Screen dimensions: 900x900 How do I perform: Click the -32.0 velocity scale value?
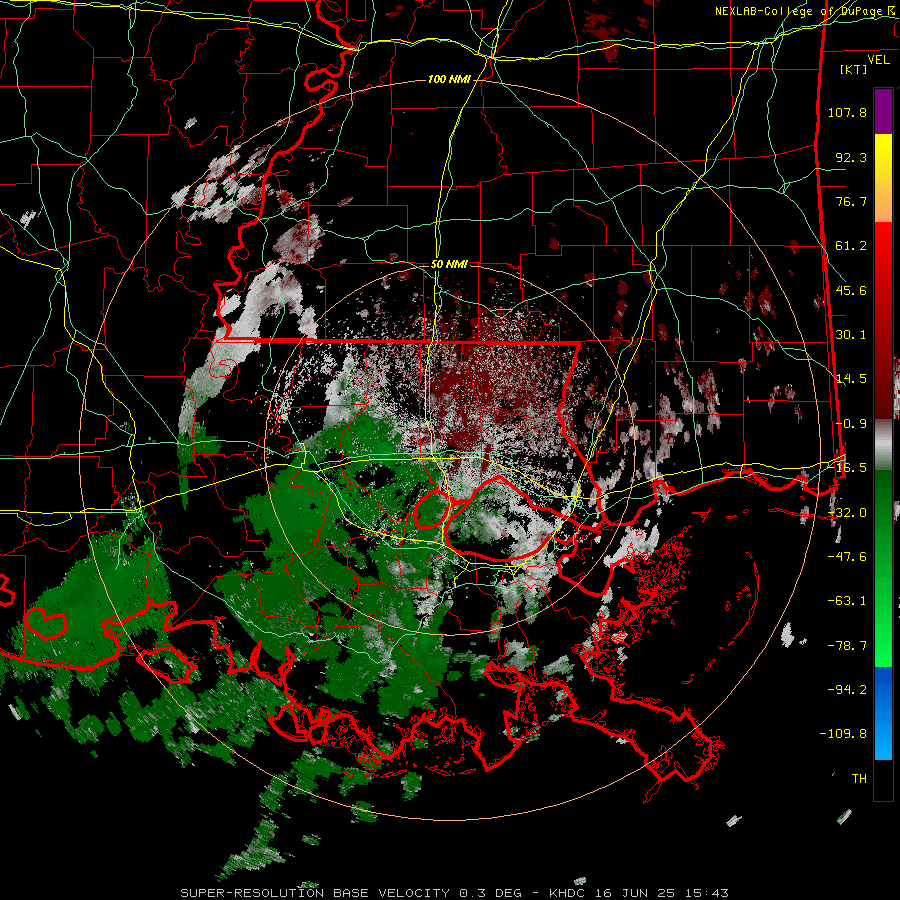point(847,513)
